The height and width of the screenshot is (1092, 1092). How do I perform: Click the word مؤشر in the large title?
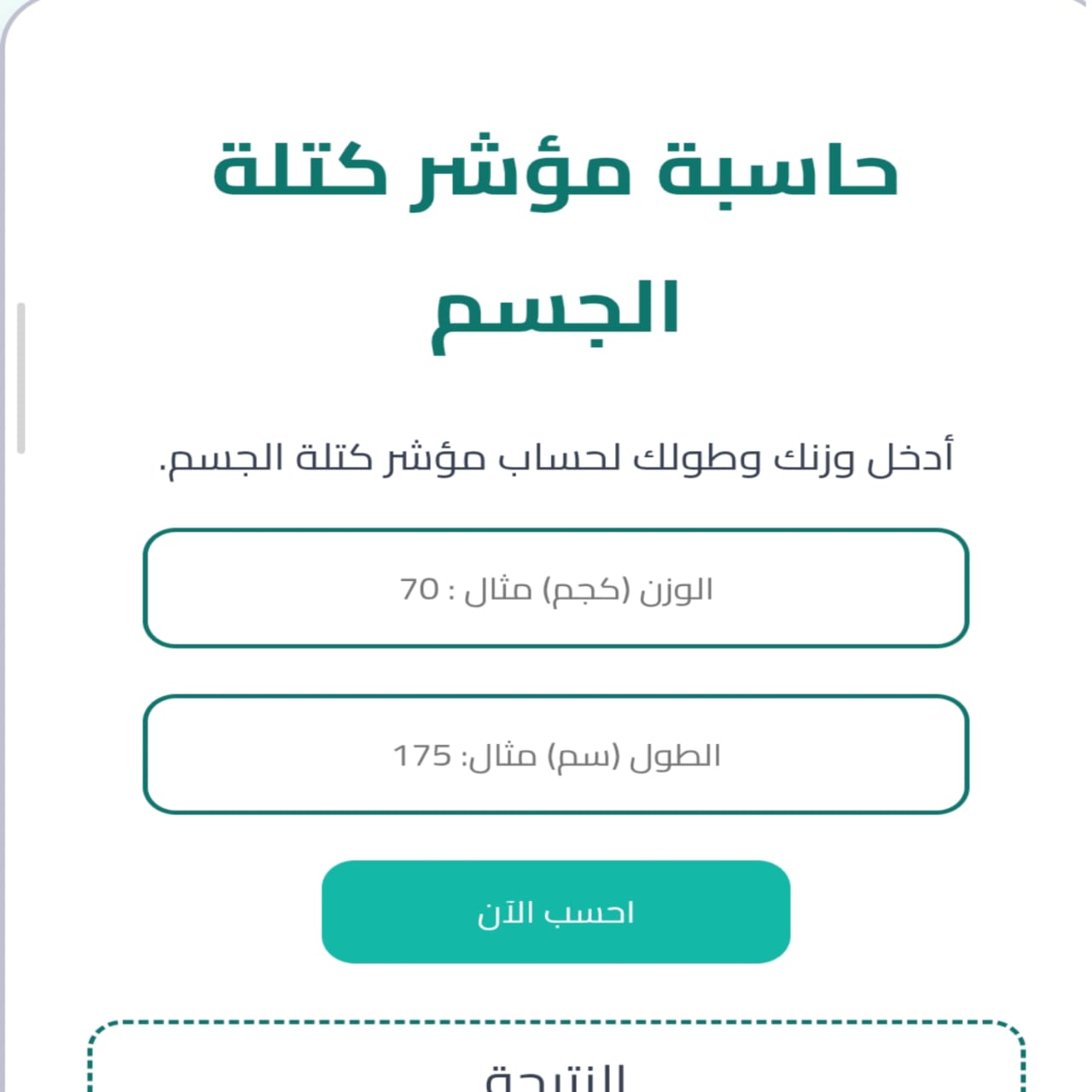521,172
